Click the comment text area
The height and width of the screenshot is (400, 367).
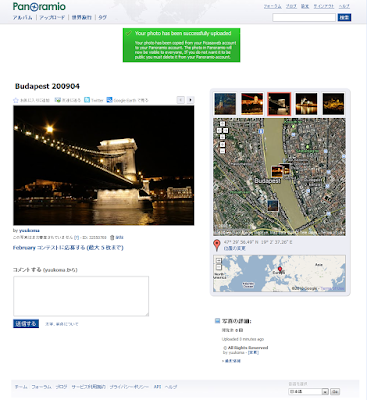click(x=81, y=296)
